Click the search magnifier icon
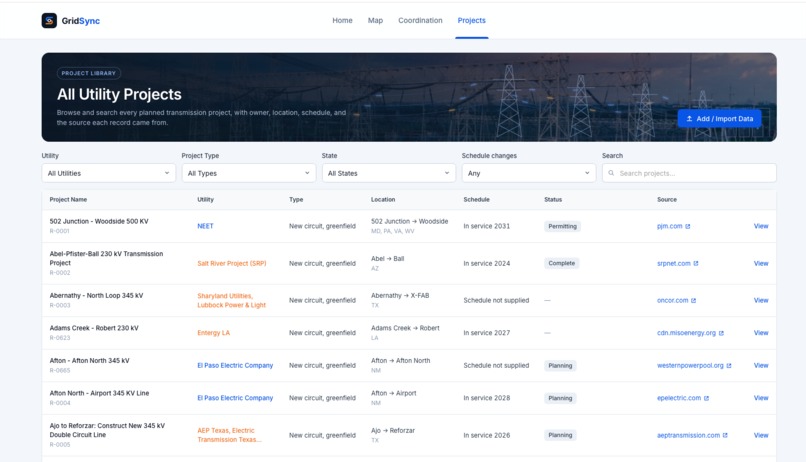 611,173
